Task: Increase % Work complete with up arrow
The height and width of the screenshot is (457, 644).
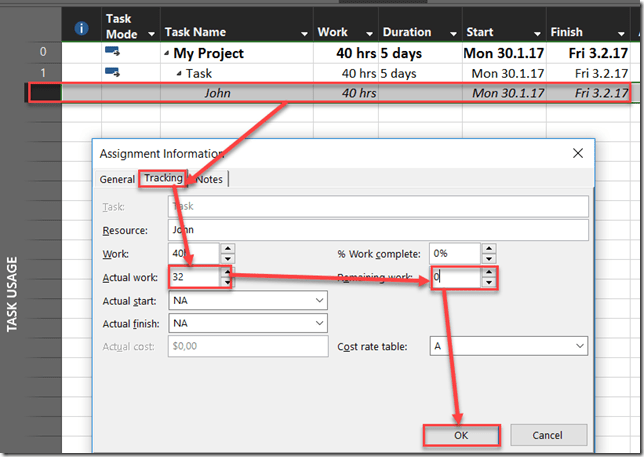Action: (x=488, y=250)
